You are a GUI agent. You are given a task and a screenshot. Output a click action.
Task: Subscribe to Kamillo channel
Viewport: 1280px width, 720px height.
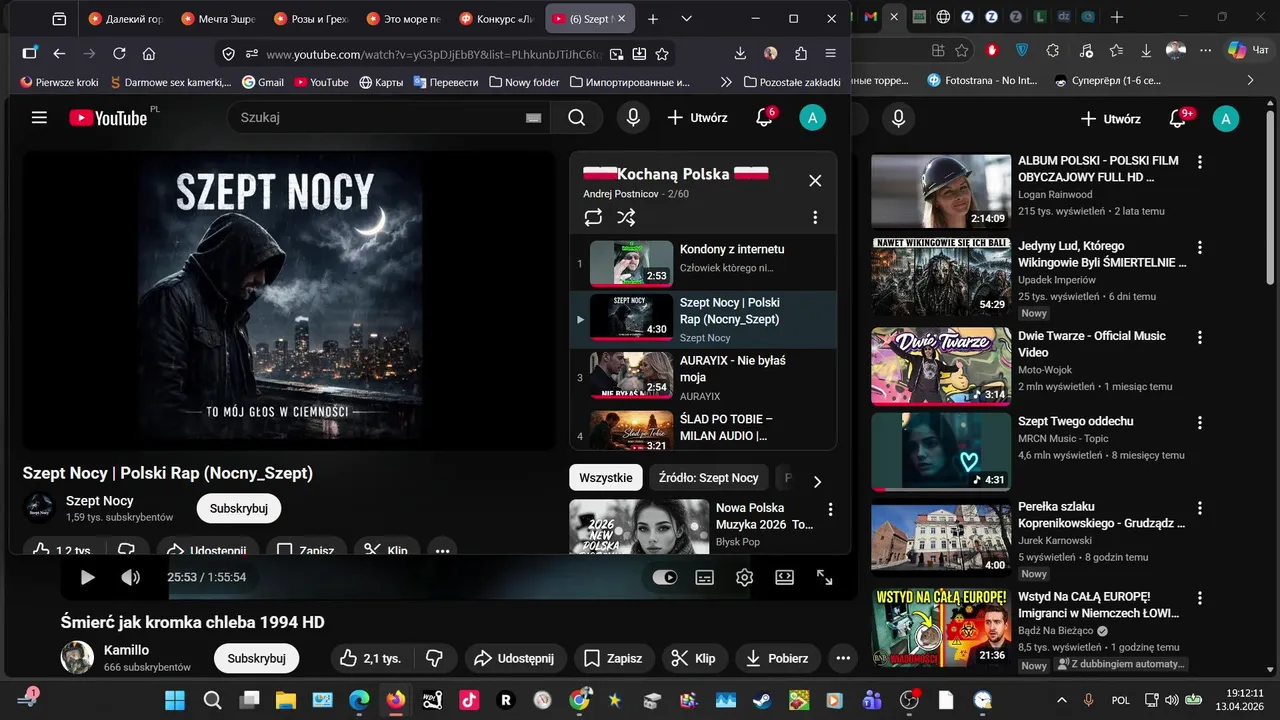pyautogui.click(x=256, y=658)
